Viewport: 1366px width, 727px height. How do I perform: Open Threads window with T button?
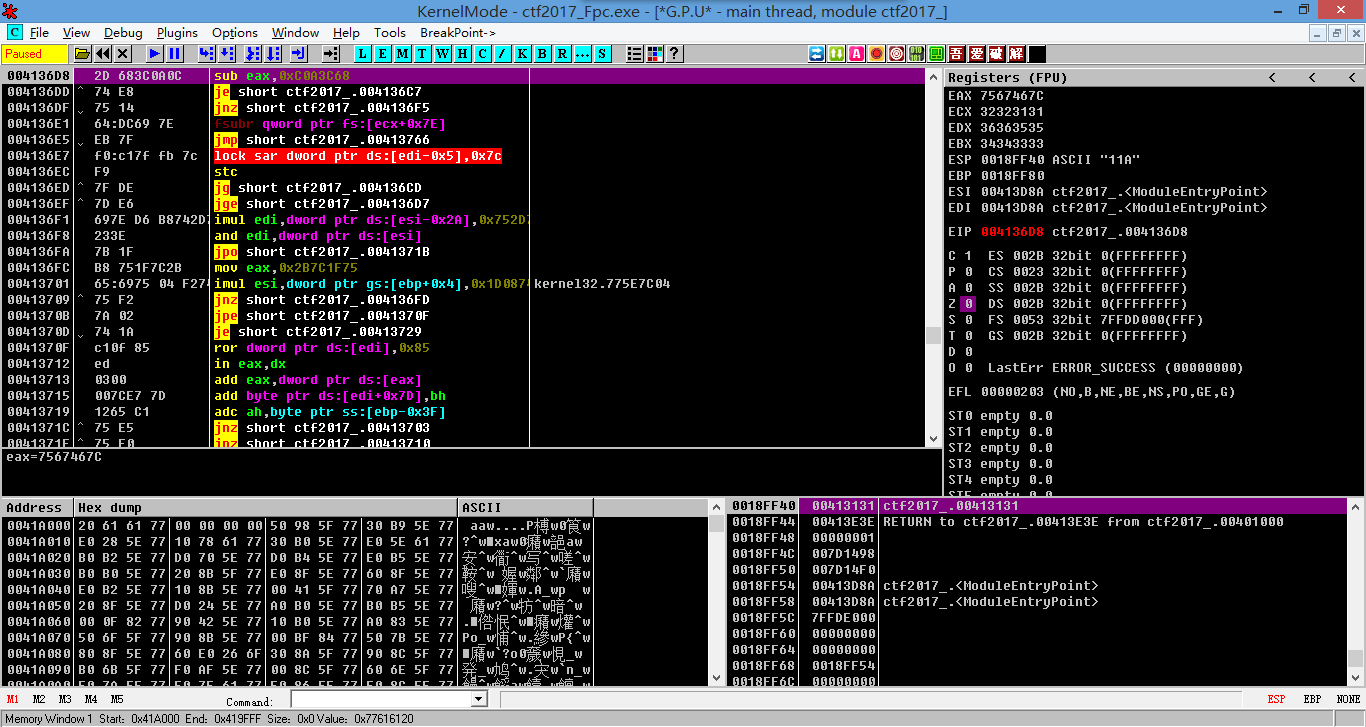click(421, 53)
